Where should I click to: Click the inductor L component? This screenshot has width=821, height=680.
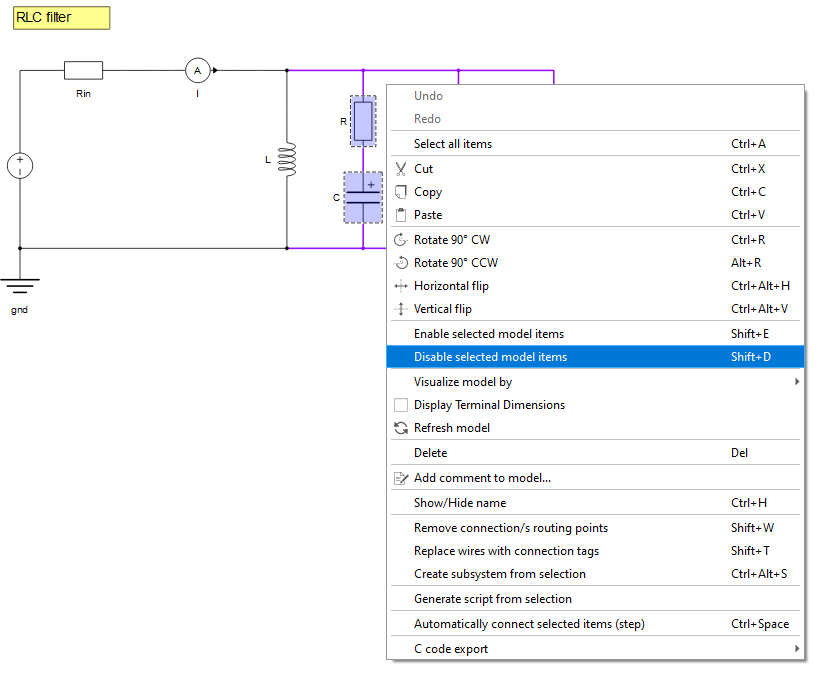(x=287, y=159)
